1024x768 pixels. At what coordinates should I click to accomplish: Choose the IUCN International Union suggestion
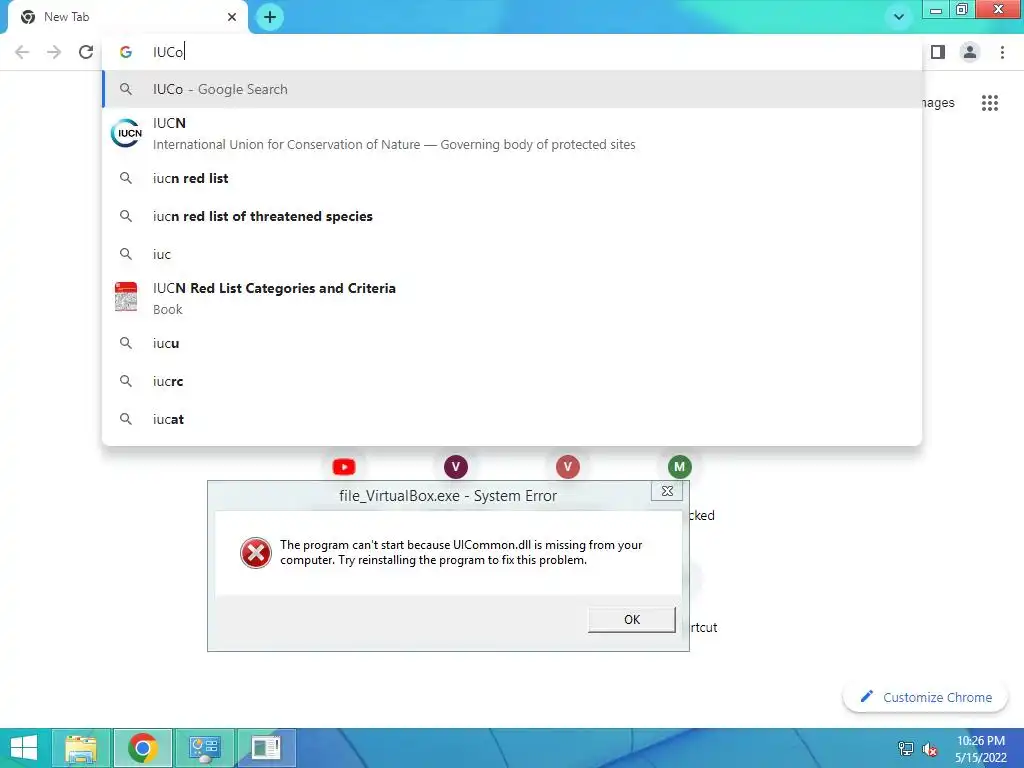click(512, 133)
